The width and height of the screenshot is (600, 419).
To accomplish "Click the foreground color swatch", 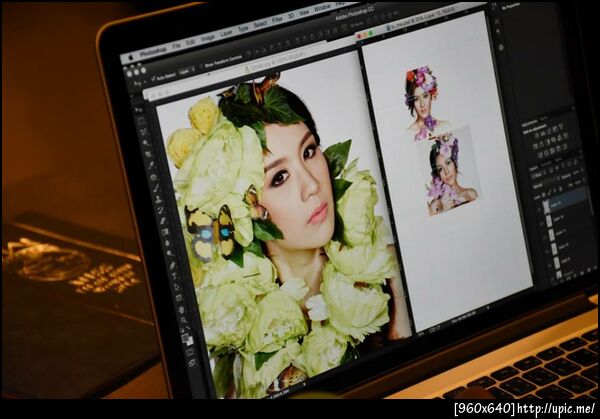I will 186,337.
